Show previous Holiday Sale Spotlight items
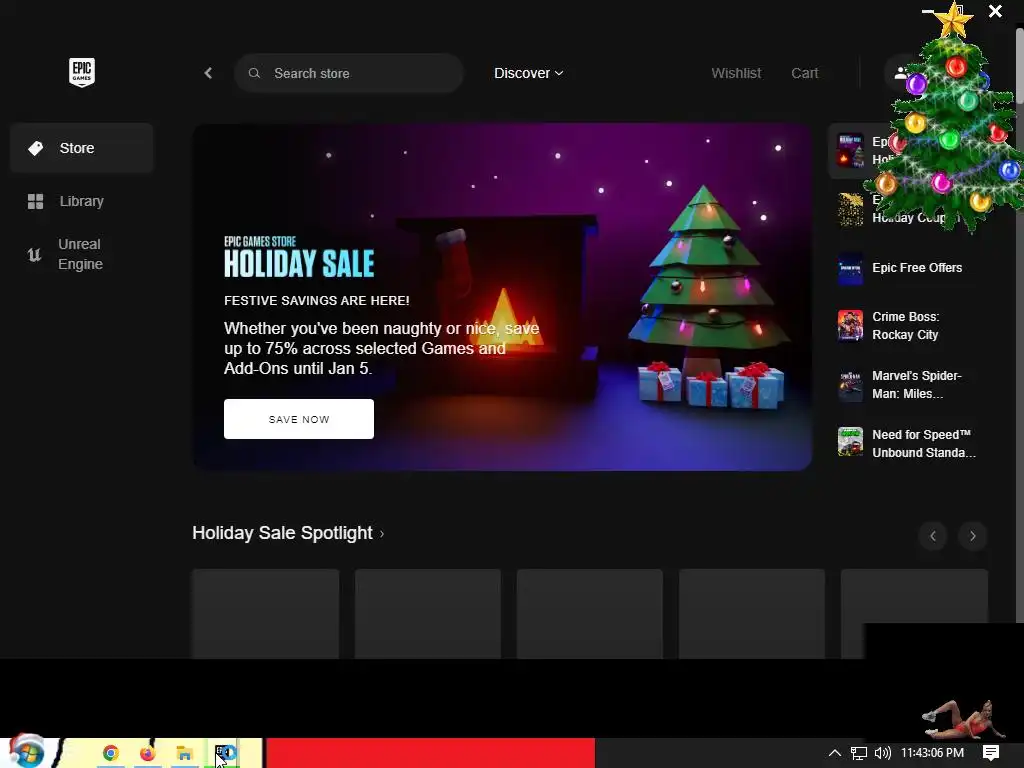 pos(933,536)
